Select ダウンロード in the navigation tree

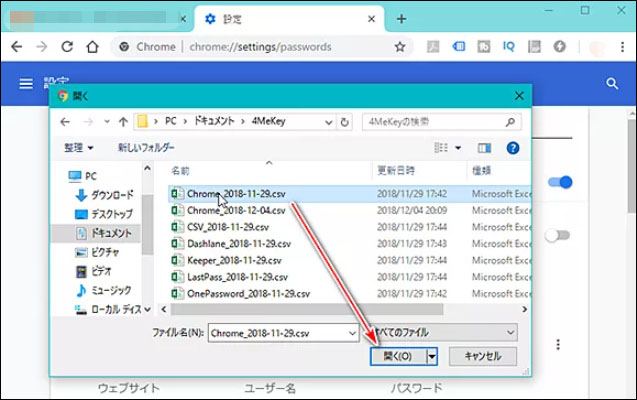104,195
